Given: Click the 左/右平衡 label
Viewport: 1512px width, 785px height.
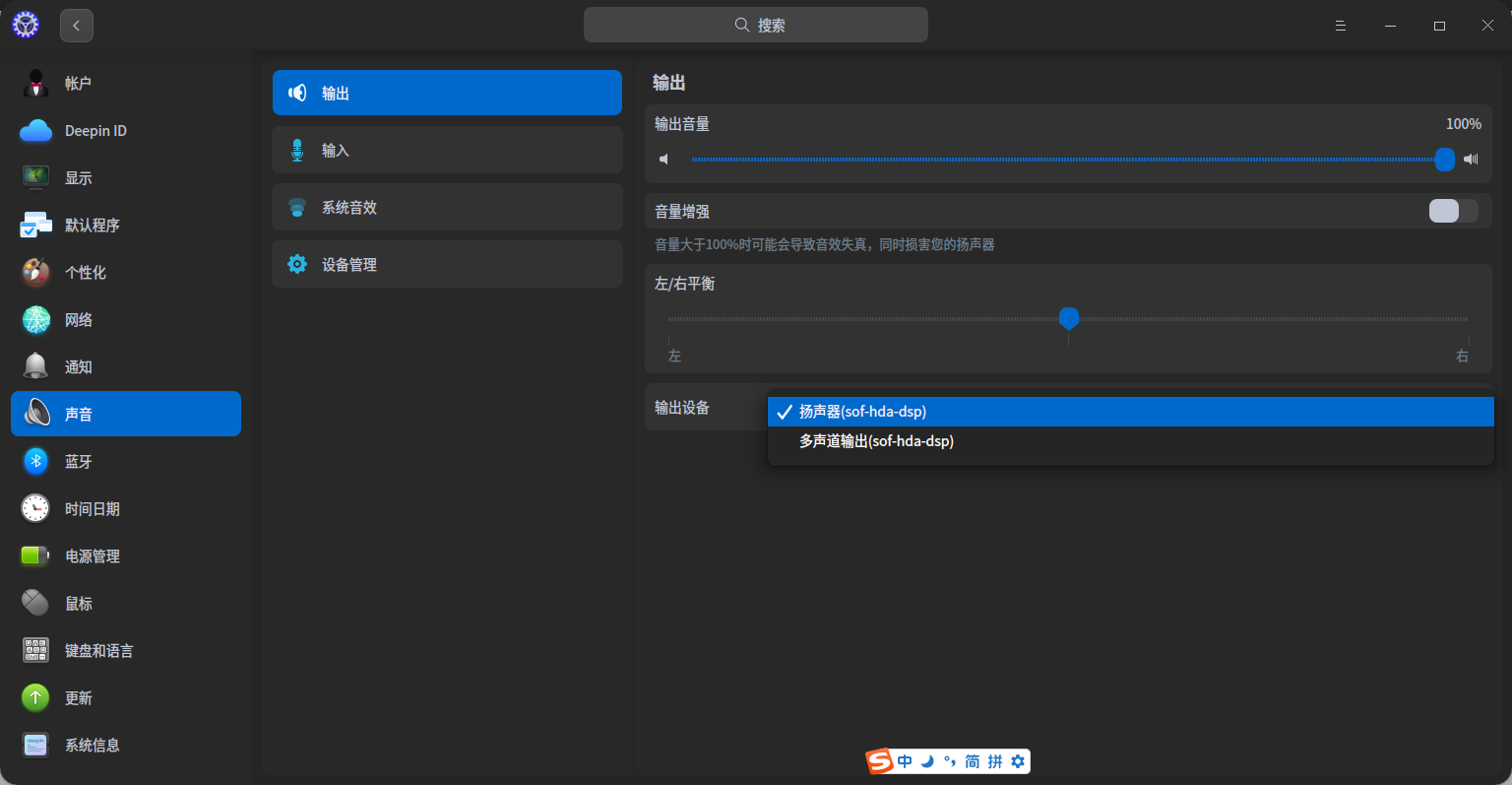Looking at the screenshot, I should (x=685, y=284).
